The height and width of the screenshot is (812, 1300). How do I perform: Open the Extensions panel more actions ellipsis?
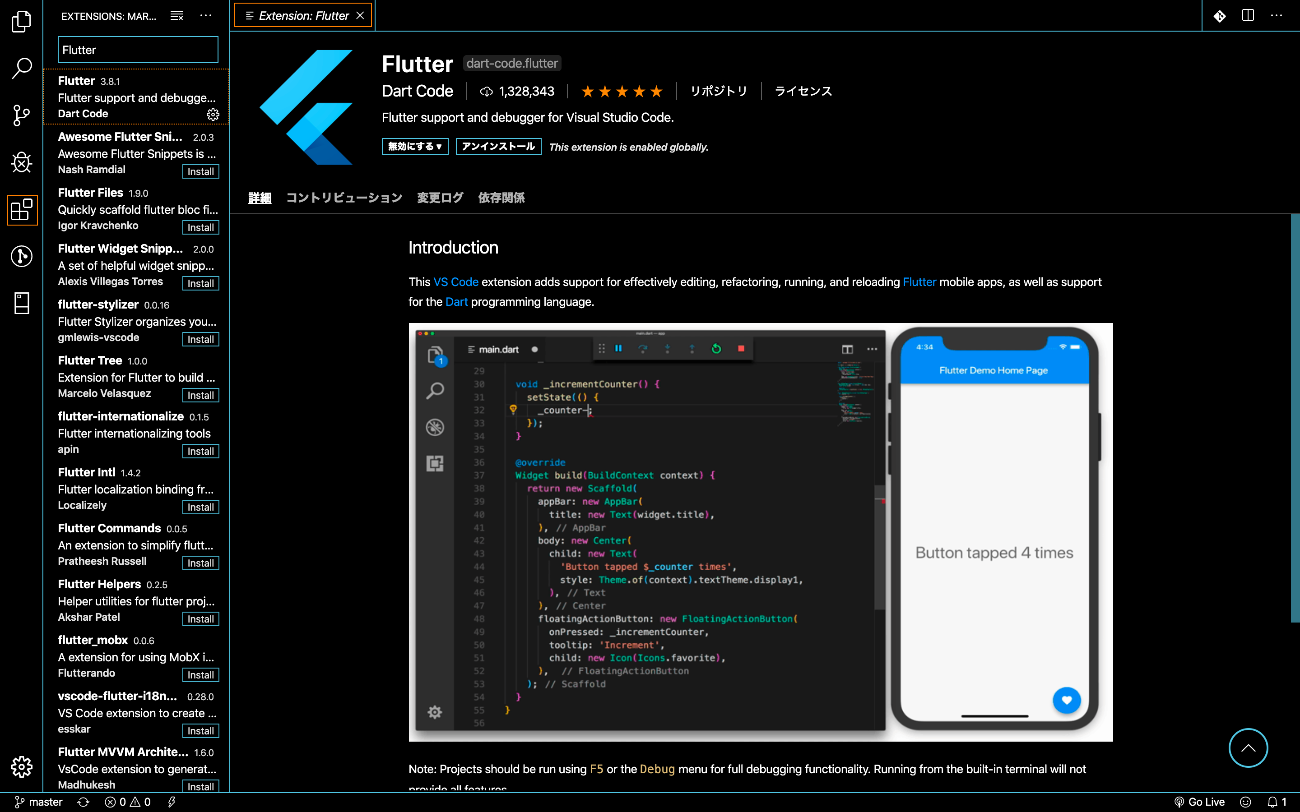[206, 16]
